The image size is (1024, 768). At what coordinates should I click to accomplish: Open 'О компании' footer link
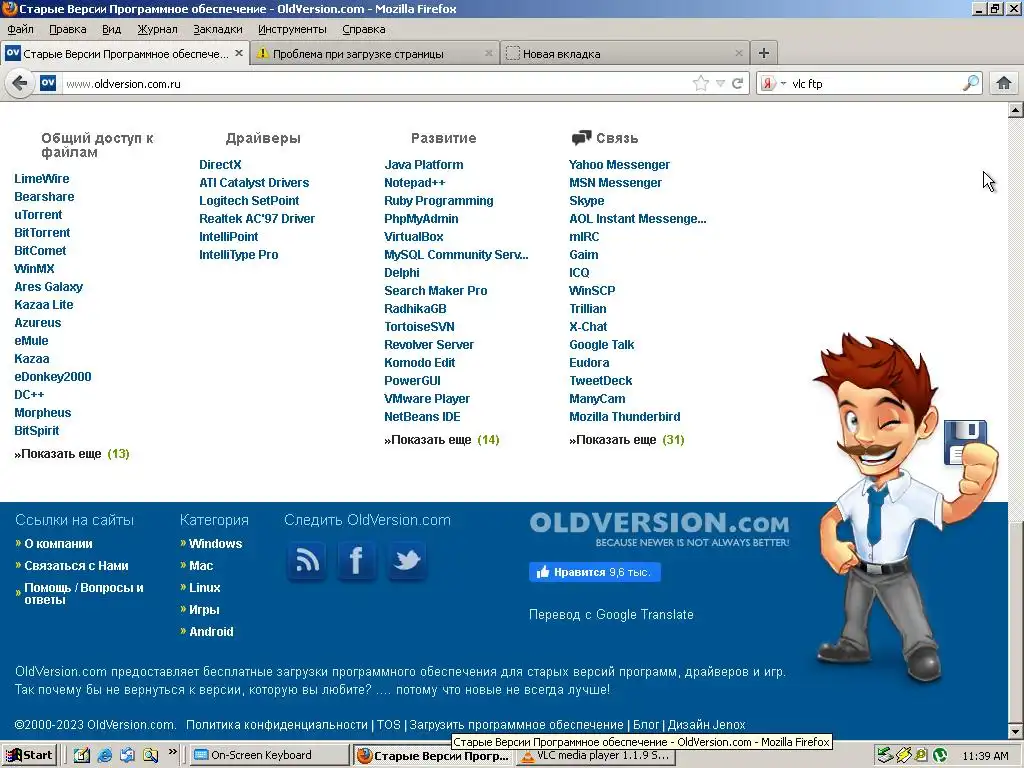click(x=58, y=543)
